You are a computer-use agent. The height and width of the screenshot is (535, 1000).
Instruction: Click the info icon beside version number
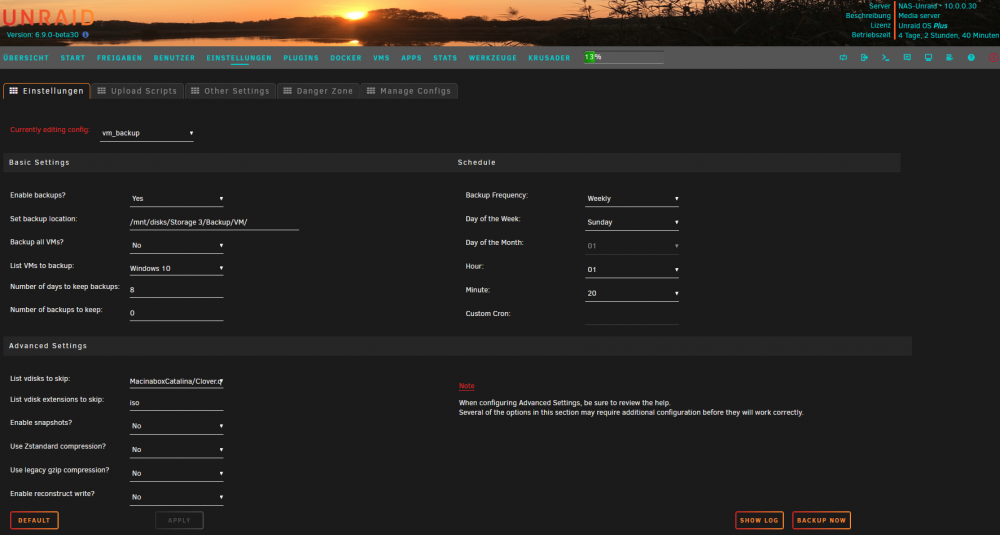(85, 35)
